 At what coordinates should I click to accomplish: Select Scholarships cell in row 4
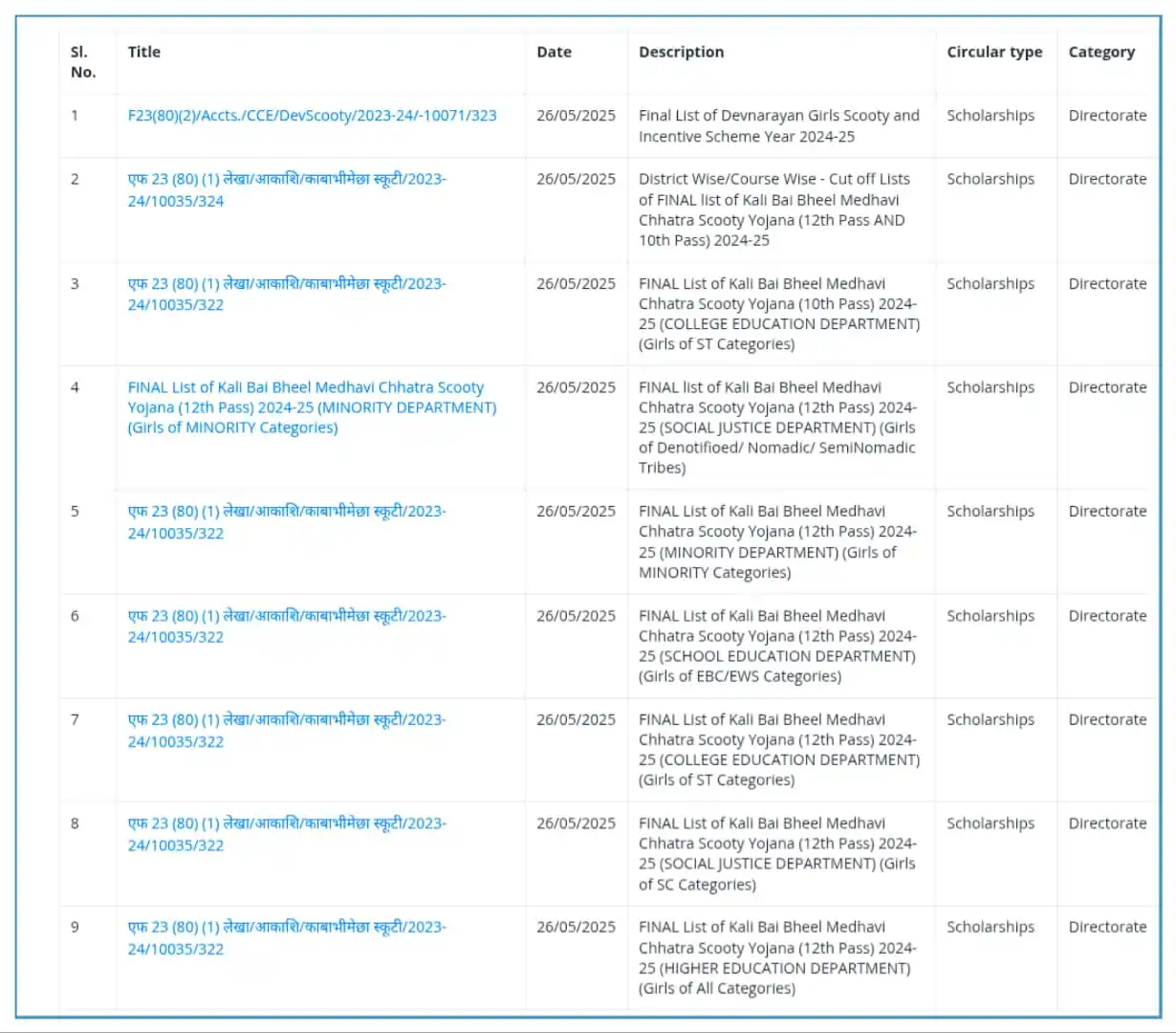[x=991, y=387]
